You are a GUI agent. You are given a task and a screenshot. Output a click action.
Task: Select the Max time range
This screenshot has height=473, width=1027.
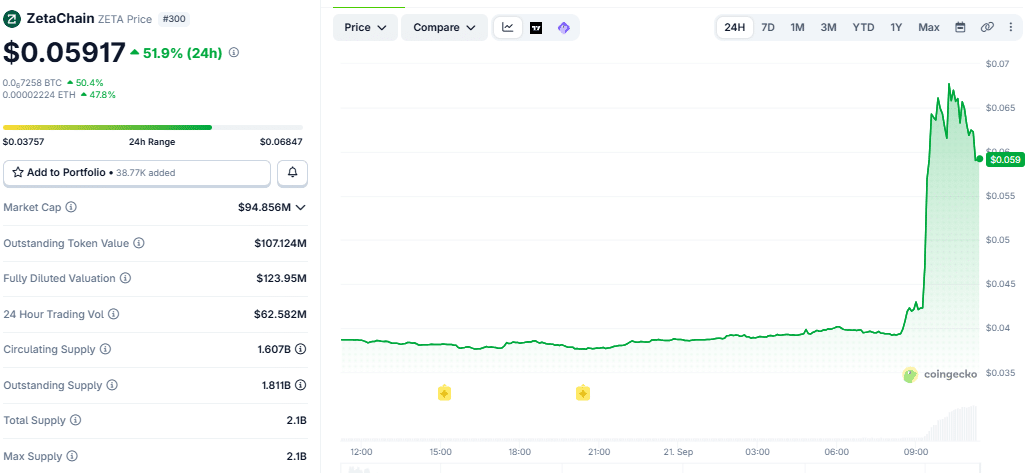pos(929,28)
